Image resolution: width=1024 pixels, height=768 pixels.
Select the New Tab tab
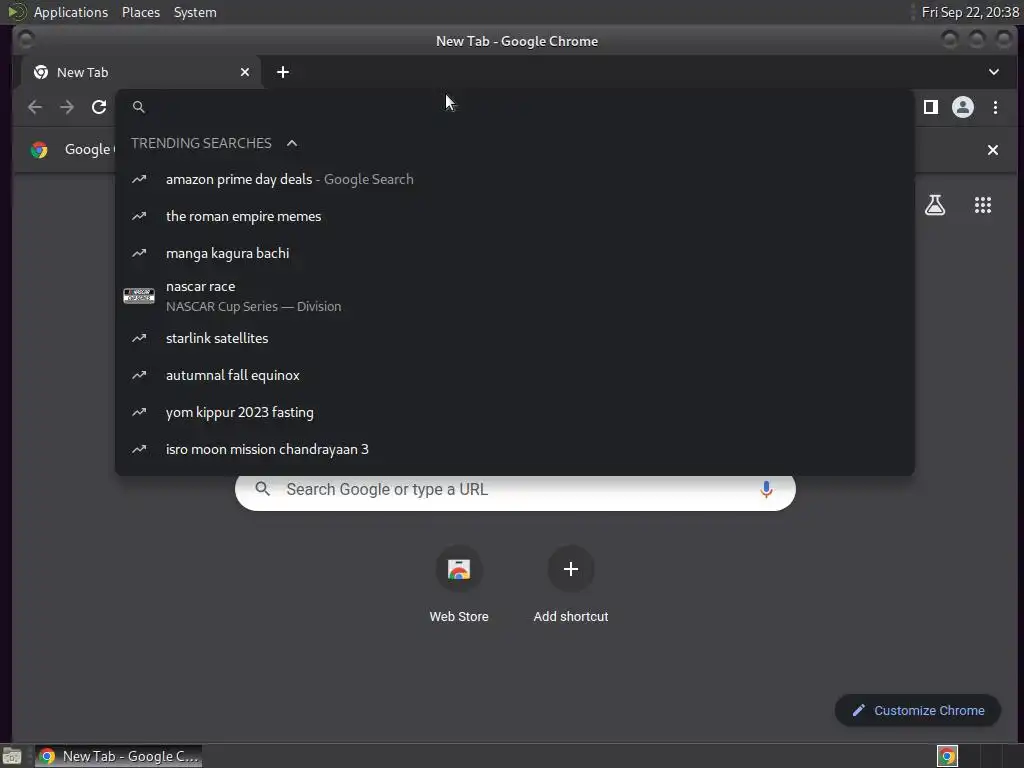tap(142, 72)
